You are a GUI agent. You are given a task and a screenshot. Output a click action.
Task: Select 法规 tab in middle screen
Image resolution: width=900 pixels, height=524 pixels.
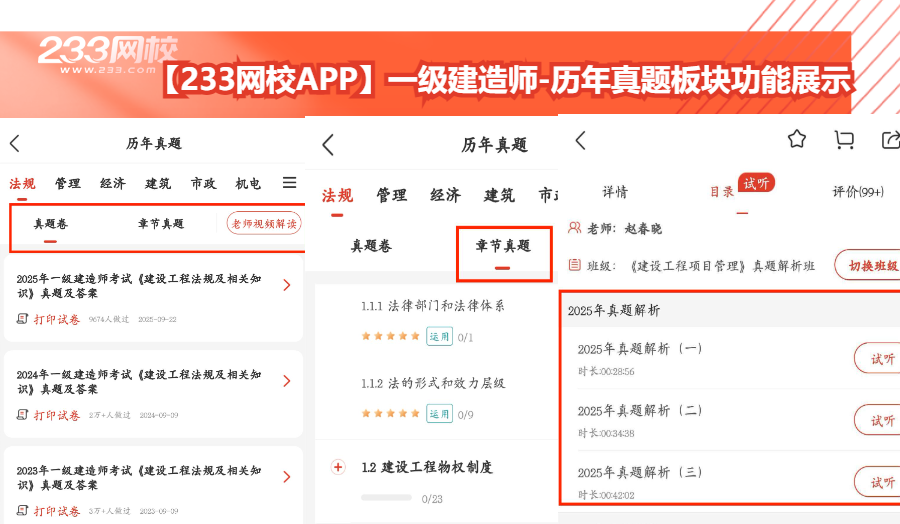(338, 196)
